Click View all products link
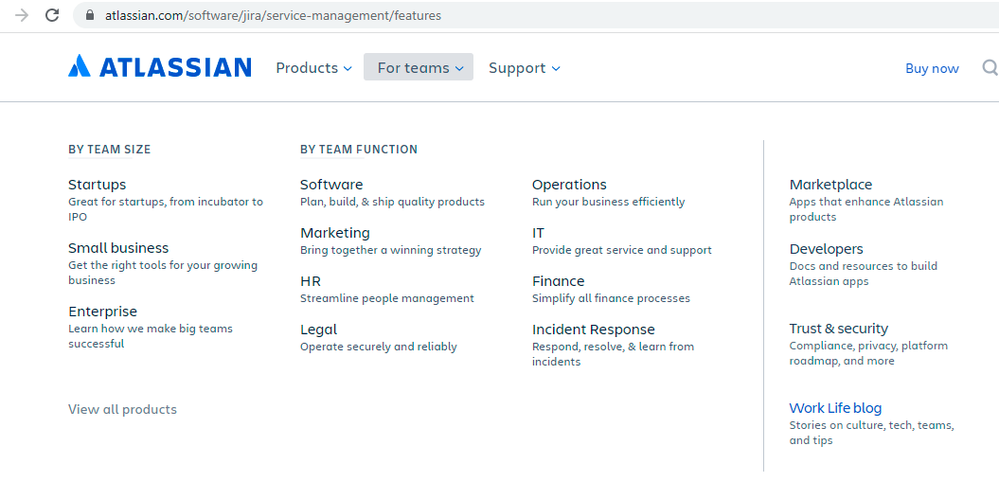Screen dimensions: 999x499 [122, 409]
